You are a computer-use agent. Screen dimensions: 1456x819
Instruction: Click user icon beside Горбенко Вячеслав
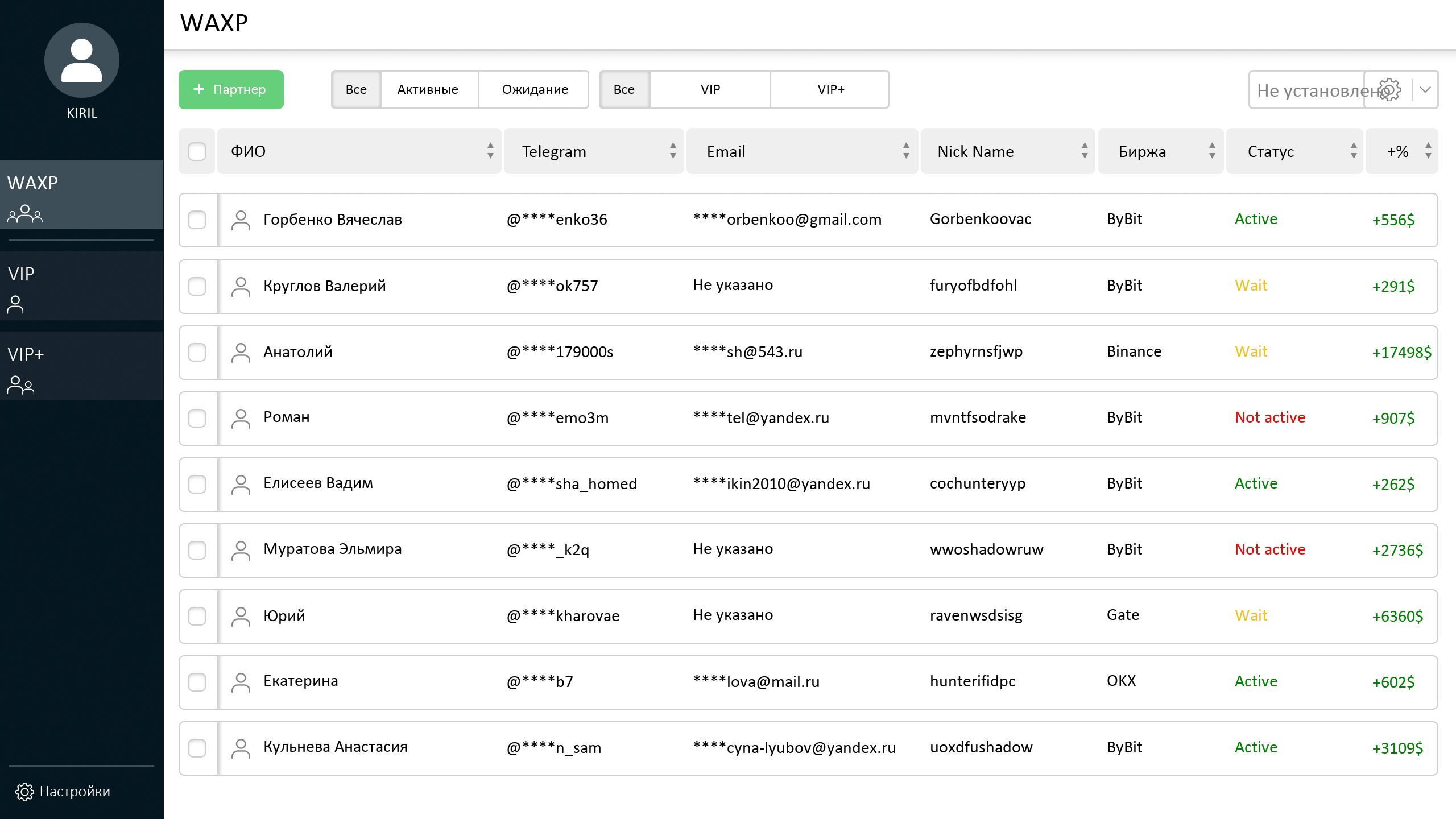(241, 220)
